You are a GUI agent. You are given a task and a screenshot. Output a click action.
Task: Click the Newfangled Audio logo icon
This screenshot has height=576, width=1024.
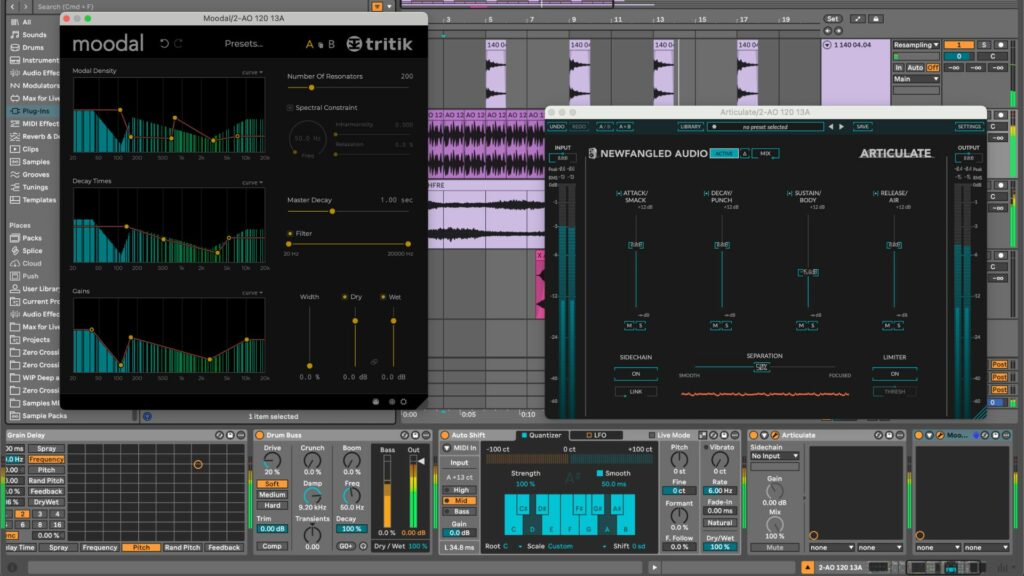pyautogui.click(x=592, y=153)
